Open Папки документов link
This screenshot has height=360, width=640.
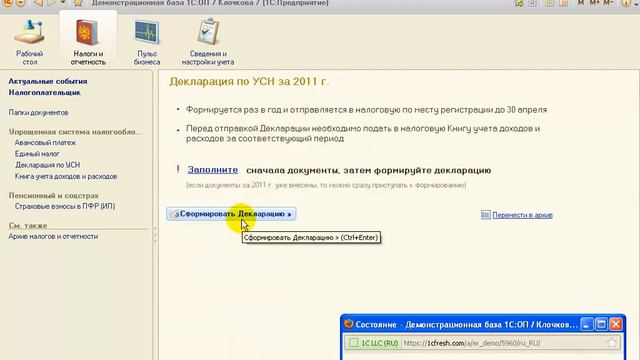[x=38, y=113]
